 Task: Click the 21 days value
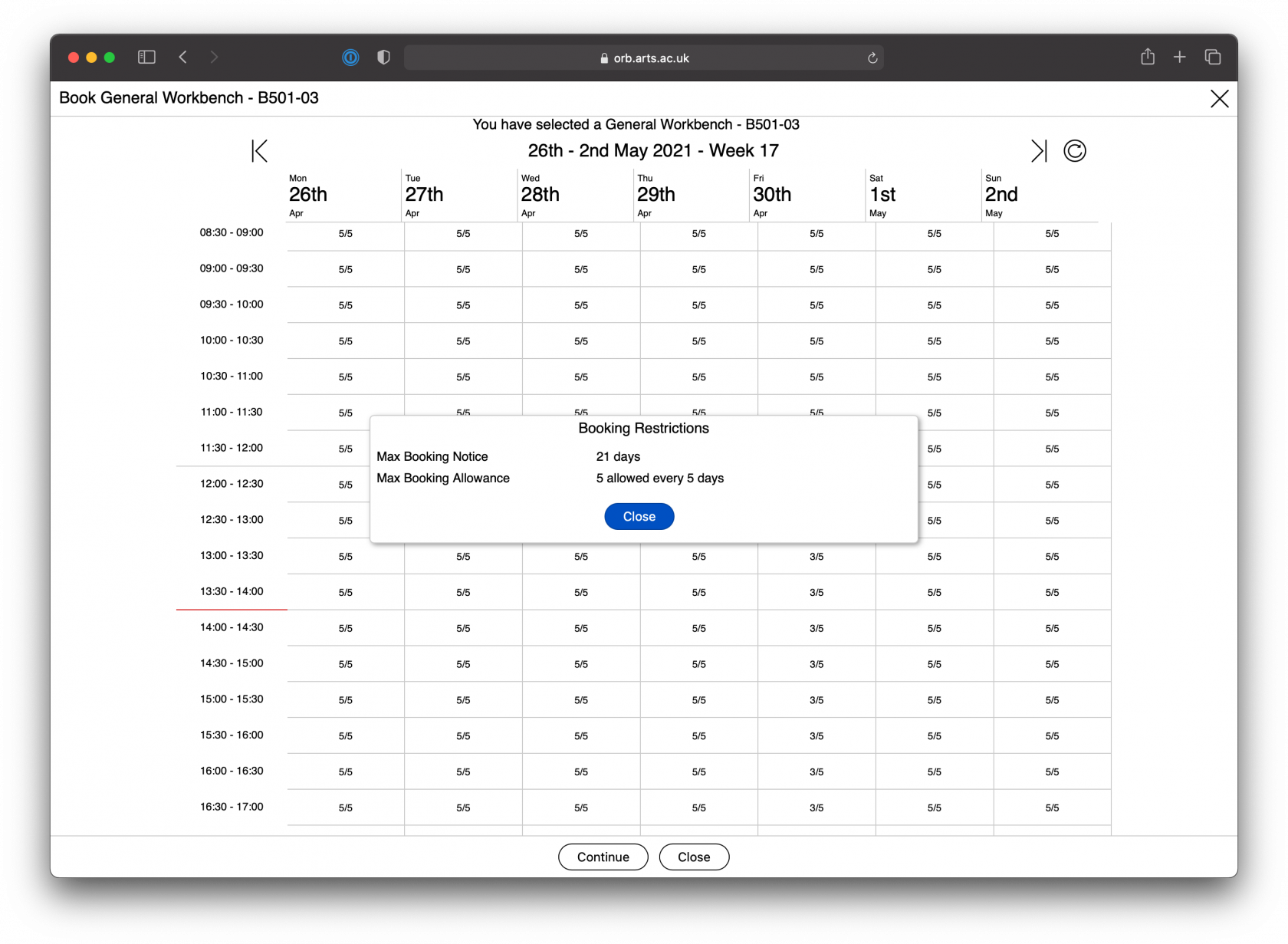[x=618, y=457]
